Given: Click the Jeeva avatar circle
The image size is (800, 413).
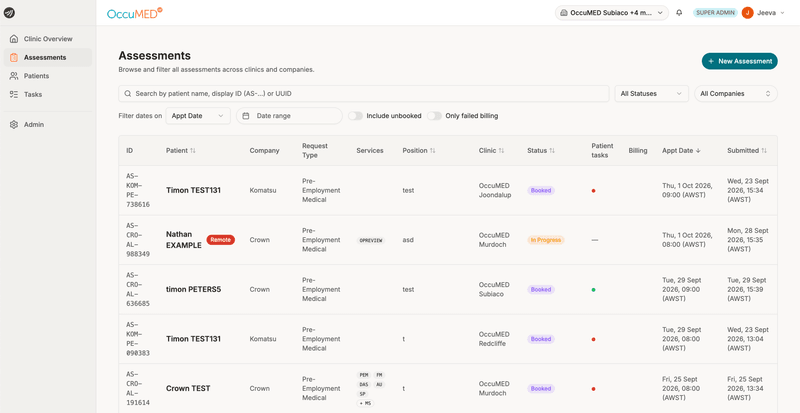Looking at the screenshot, I should click(x=747, y=13).
